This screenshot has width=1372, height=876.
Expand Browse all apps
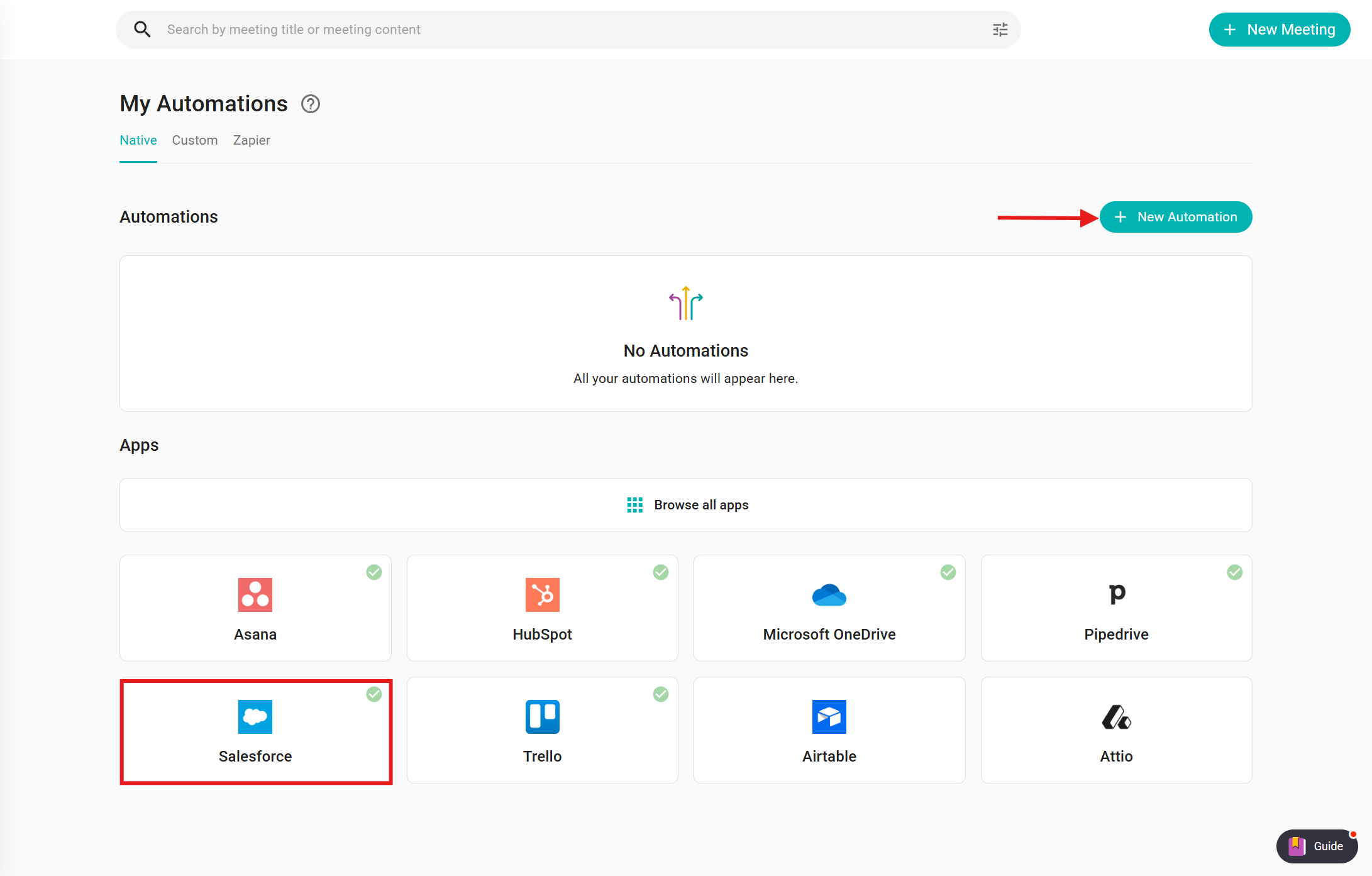pyautogui.click(x=685, y=505)
